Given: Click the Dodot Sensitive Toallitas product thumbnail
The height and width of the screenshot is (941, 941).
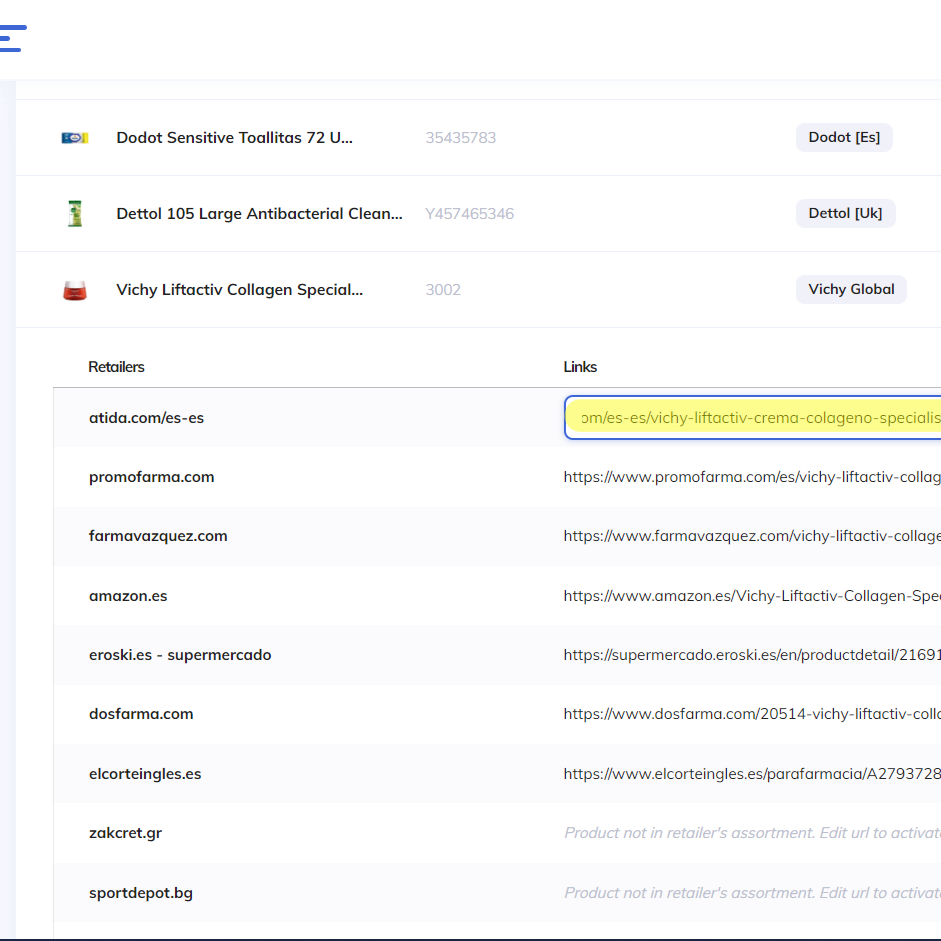Looking at the screenshot, I should click(75, 138).
